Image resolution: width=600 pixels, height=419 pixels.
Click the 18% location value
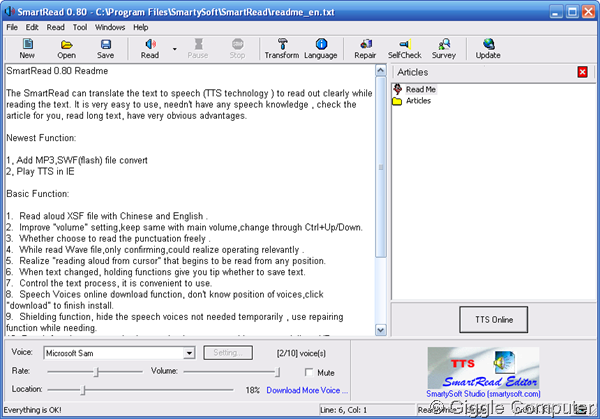pos(253,390)
